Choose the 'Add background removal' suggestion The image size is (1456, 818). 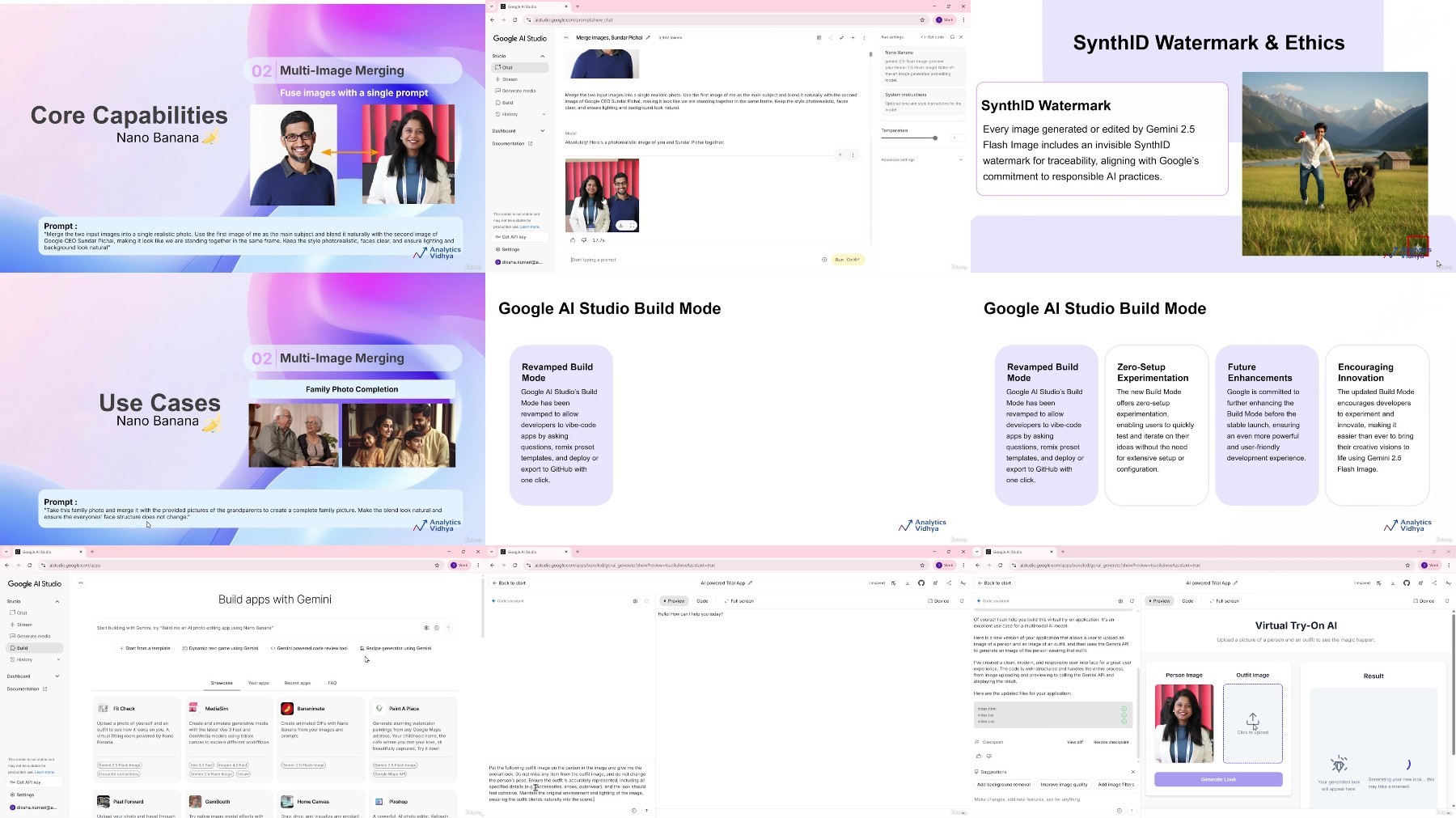point(1004,785)
